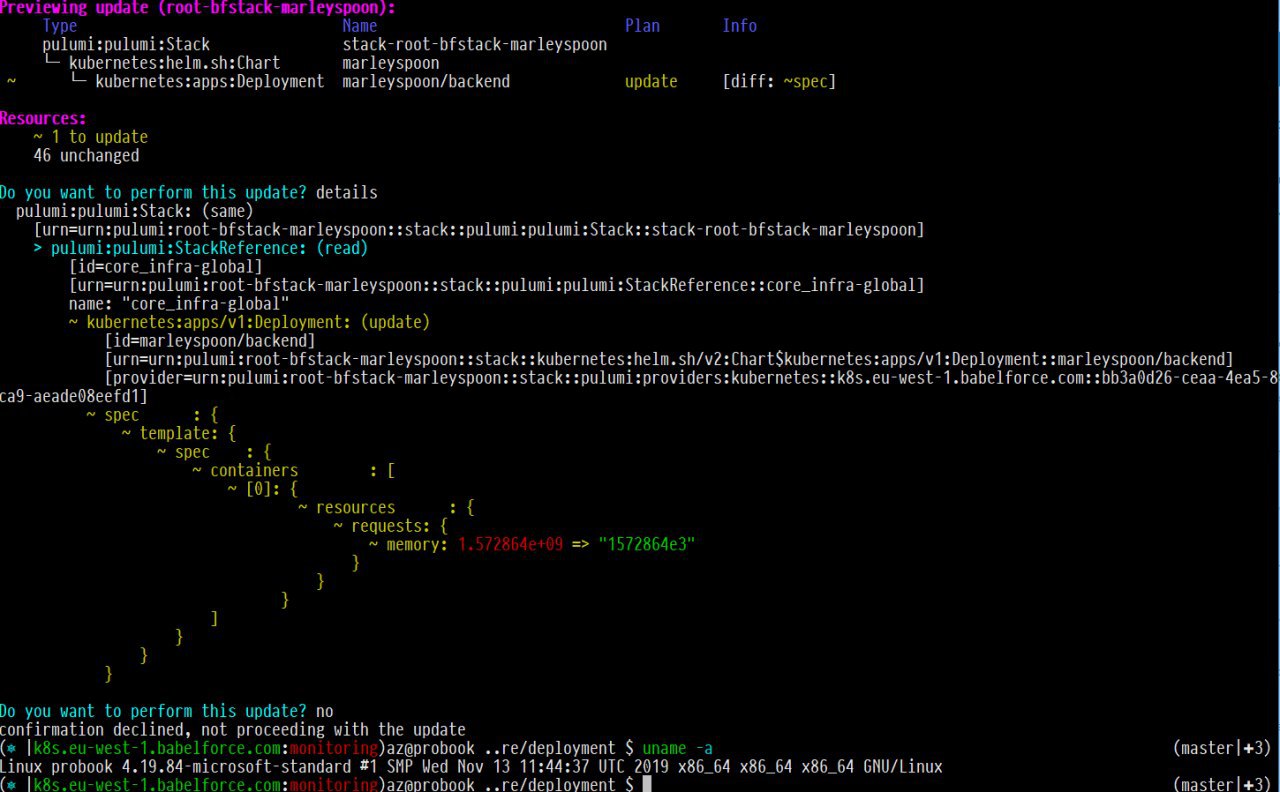Click the 'uname -a' command

click(x=678, y=748)
